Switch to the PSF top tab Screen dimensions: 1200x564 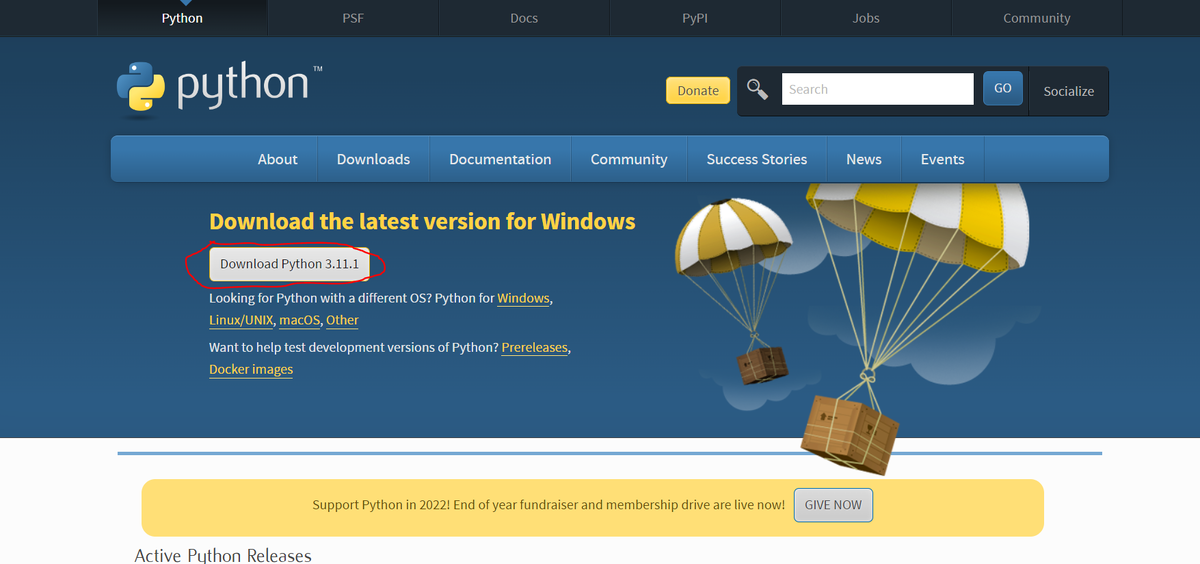click(353, 18)
